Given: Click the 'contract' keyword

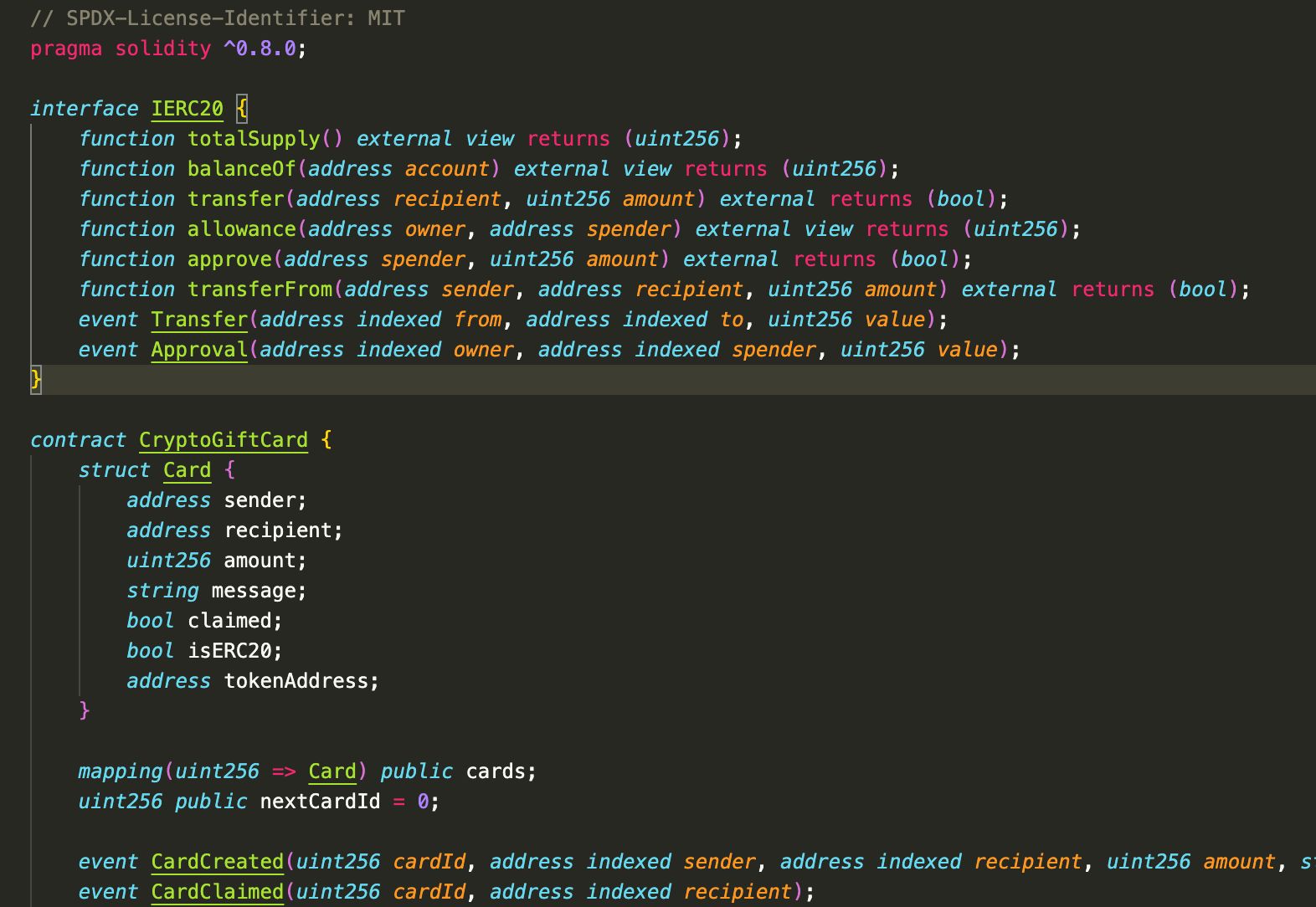Looking at the screenshot, I should tap(78, 440).
